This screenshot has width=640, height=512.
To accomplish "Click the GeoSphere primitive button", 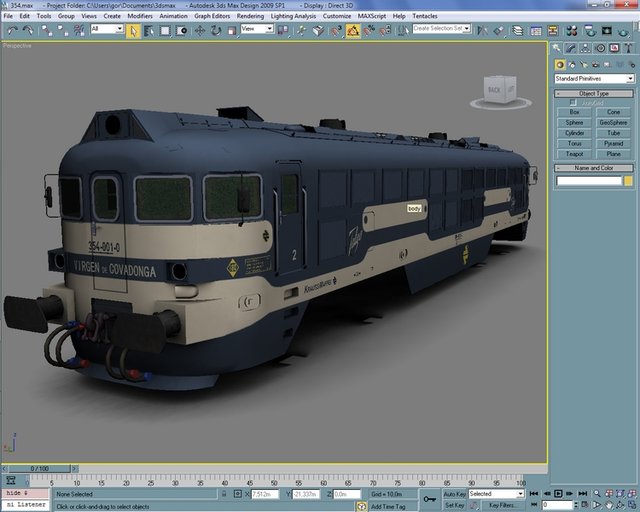I will pos(613,122).
